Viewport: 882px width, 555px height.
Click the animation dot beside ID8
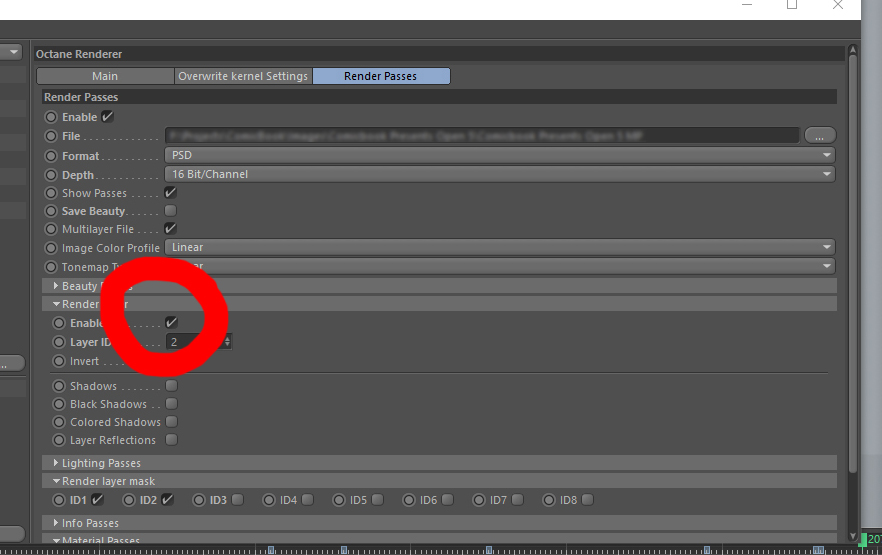click(549, 500)
